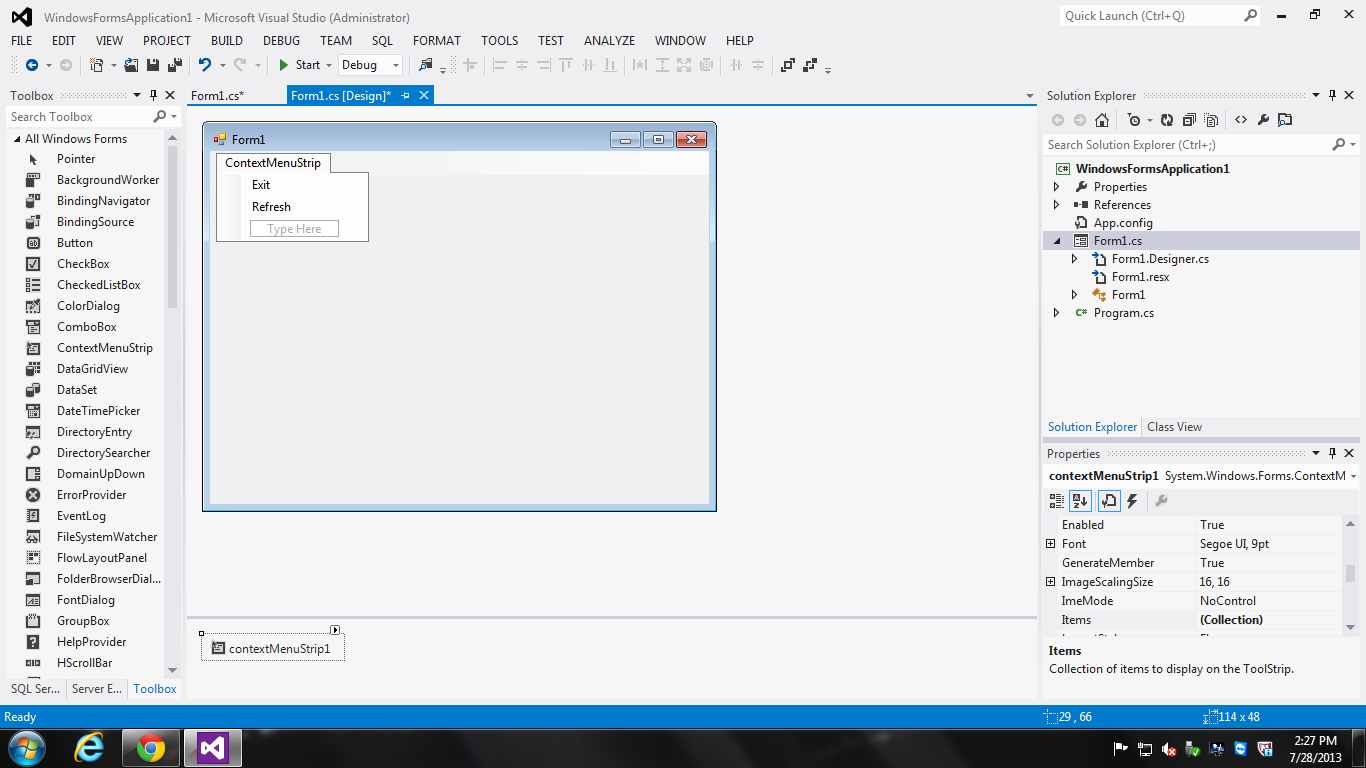
Task: Click the Bring to Front layout icon
Action: pyautogui.click(x=788, y=65)
